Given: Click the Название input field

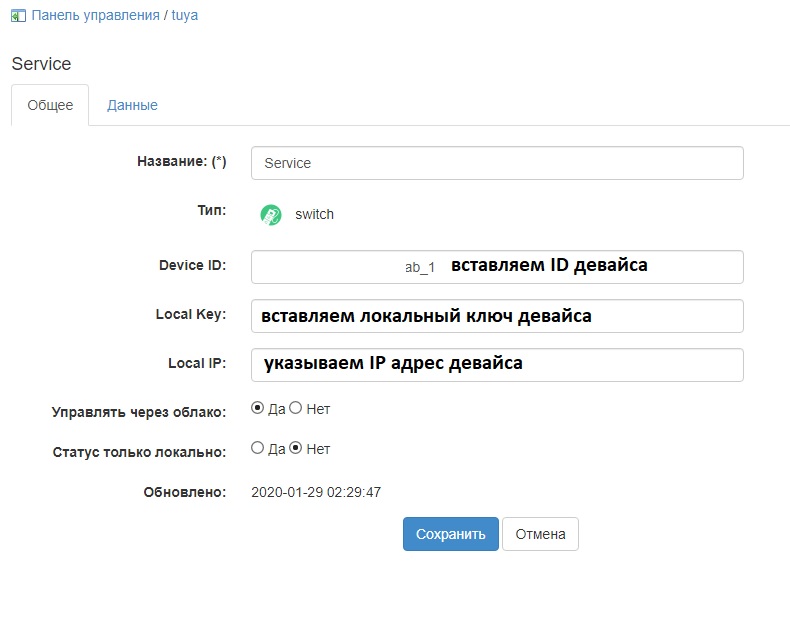Looking at the screenshot, I should pos(497,163).
